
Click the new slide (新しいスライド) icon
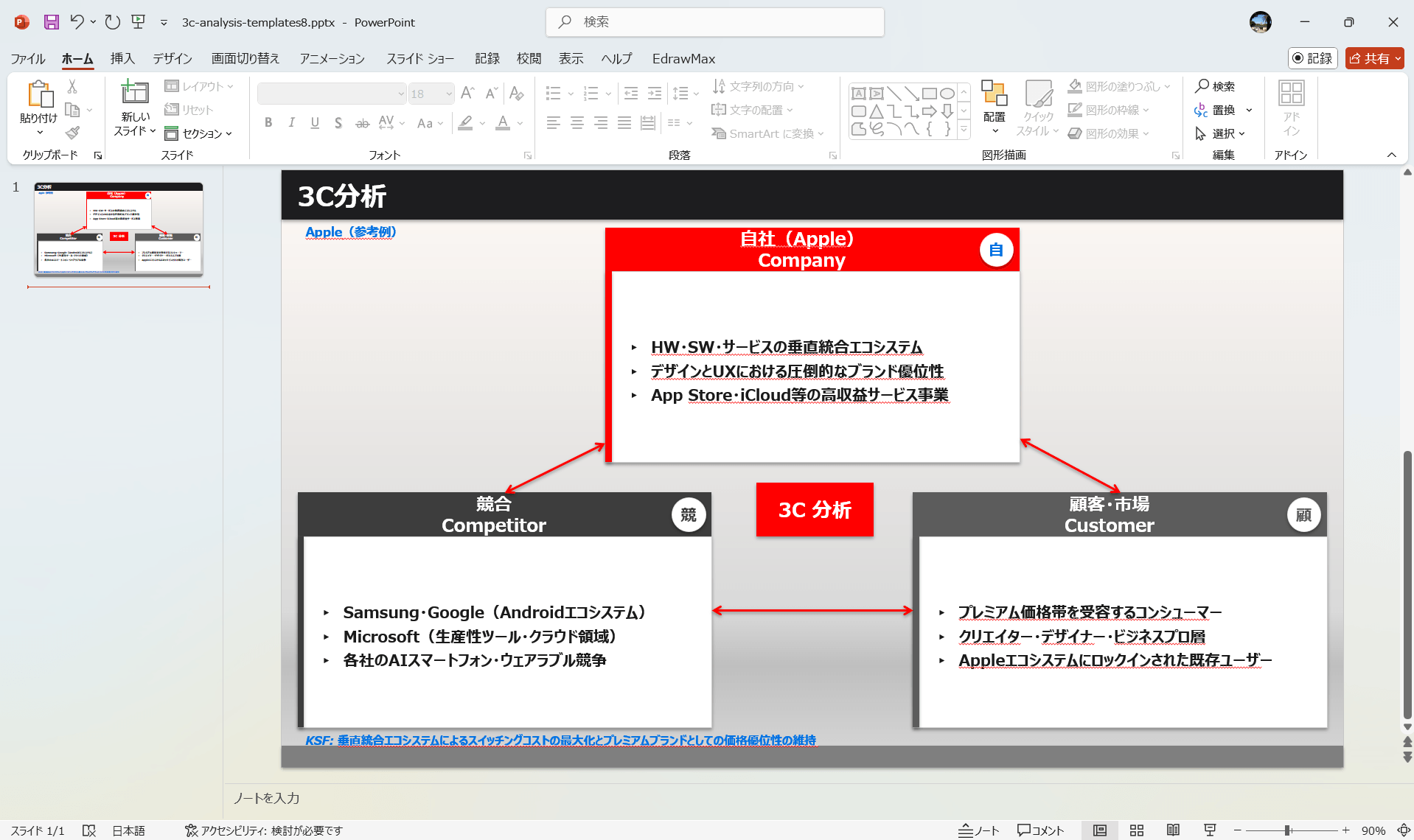click(135, 93)
